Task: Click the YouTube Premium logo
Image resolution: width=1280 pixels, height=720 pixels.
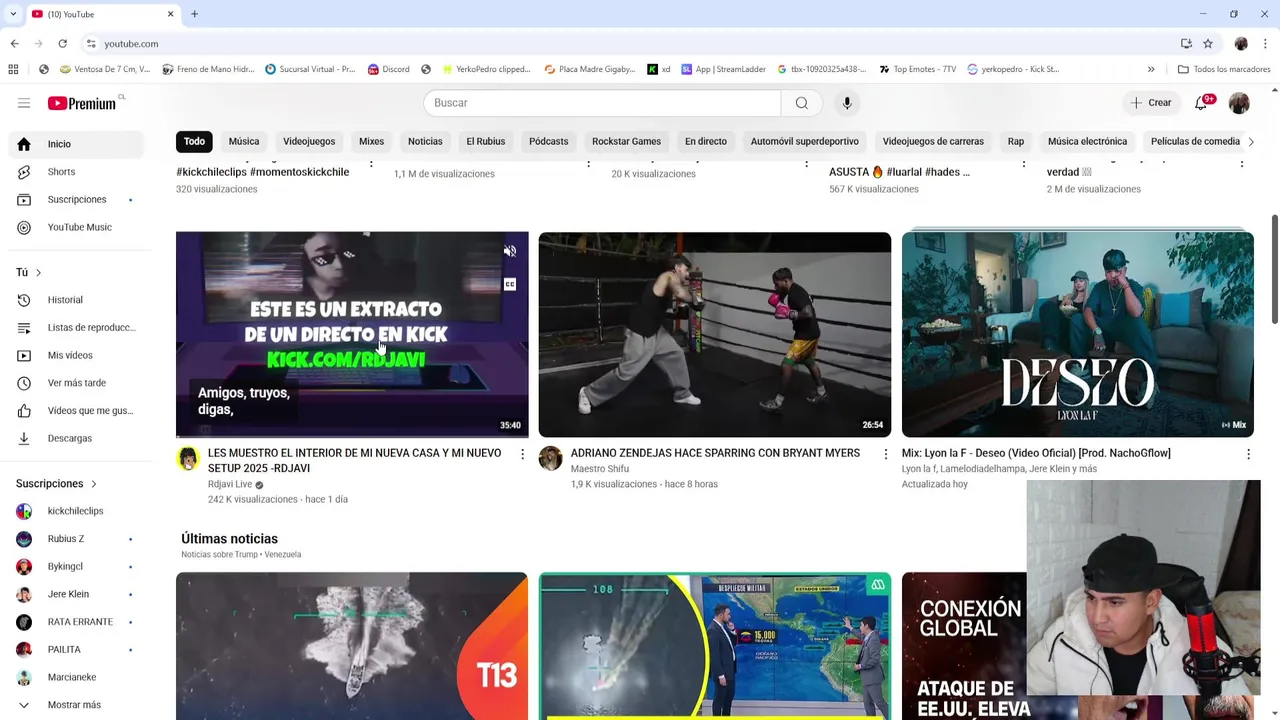Action: click(x=84, y=103)
